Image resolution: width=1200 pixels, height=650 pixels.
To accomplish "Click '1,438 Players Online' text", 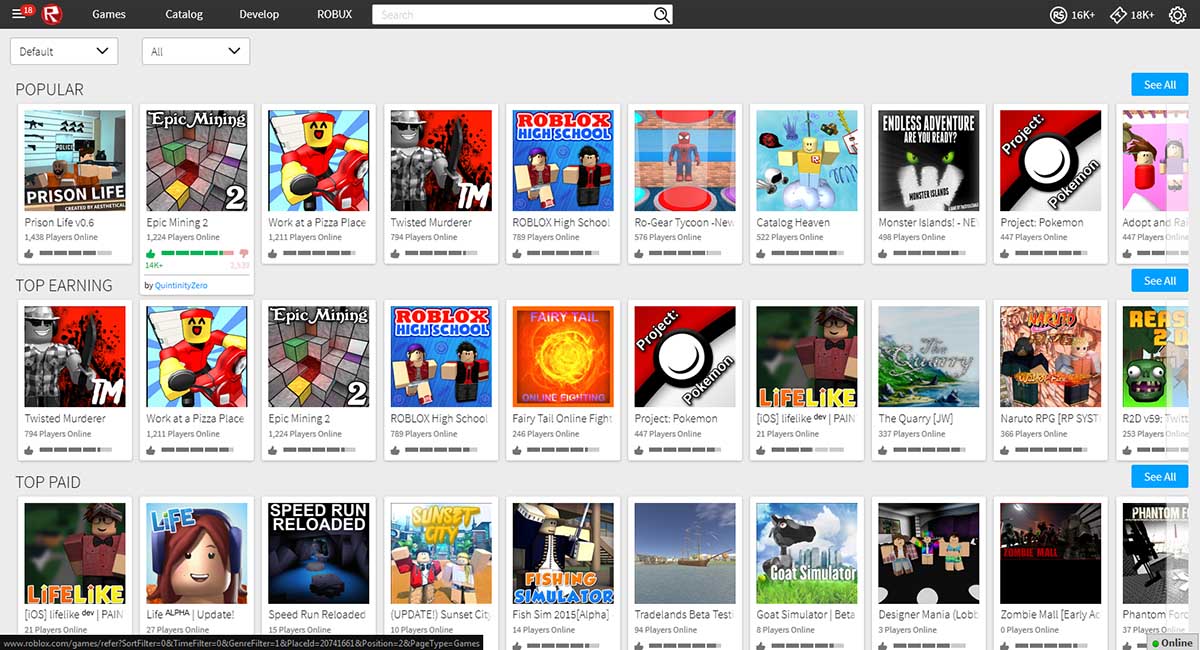I will (x=61, y=237).
